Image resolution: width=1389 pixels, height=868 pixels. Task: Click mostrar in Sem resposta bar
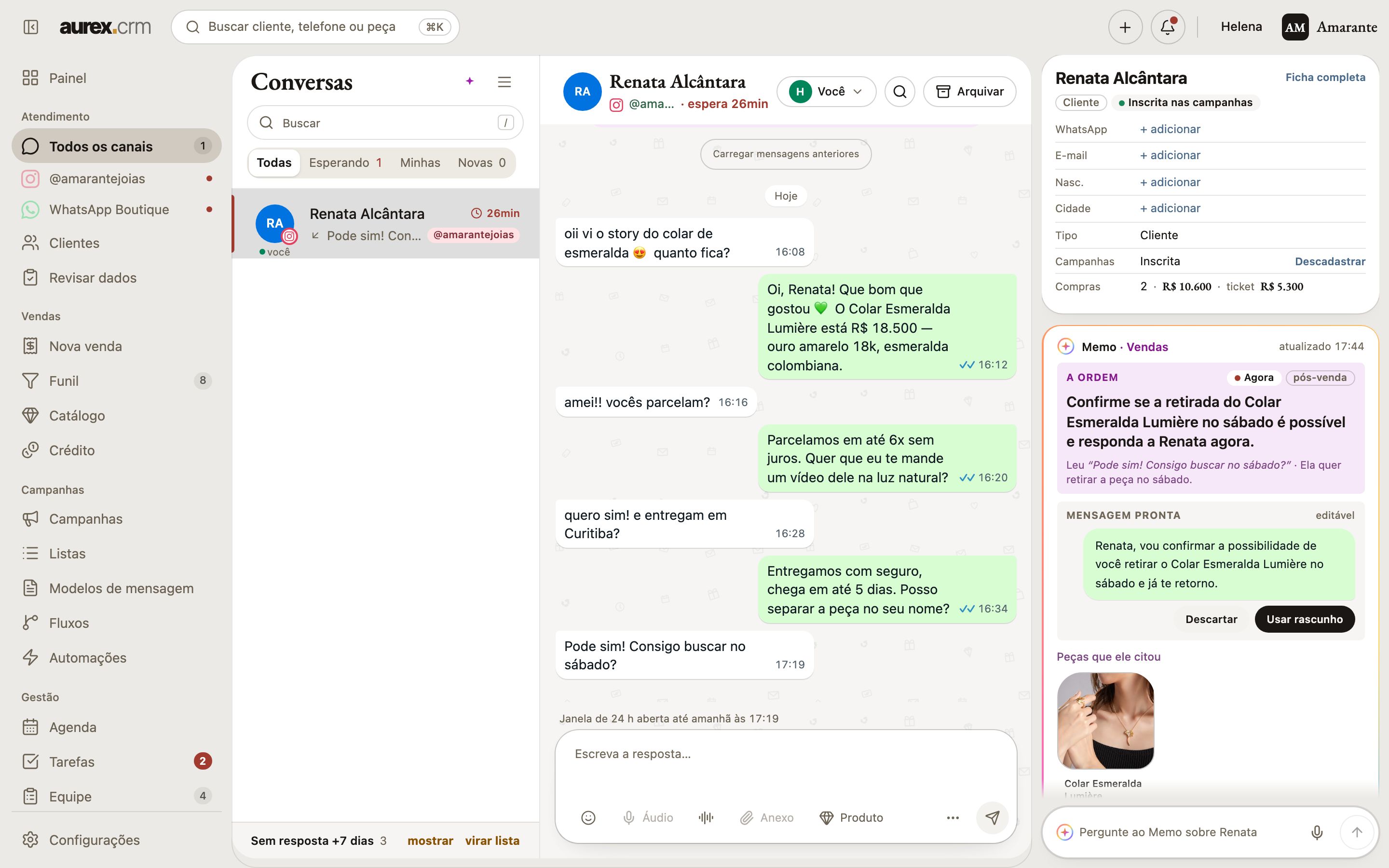click(430, 841)
